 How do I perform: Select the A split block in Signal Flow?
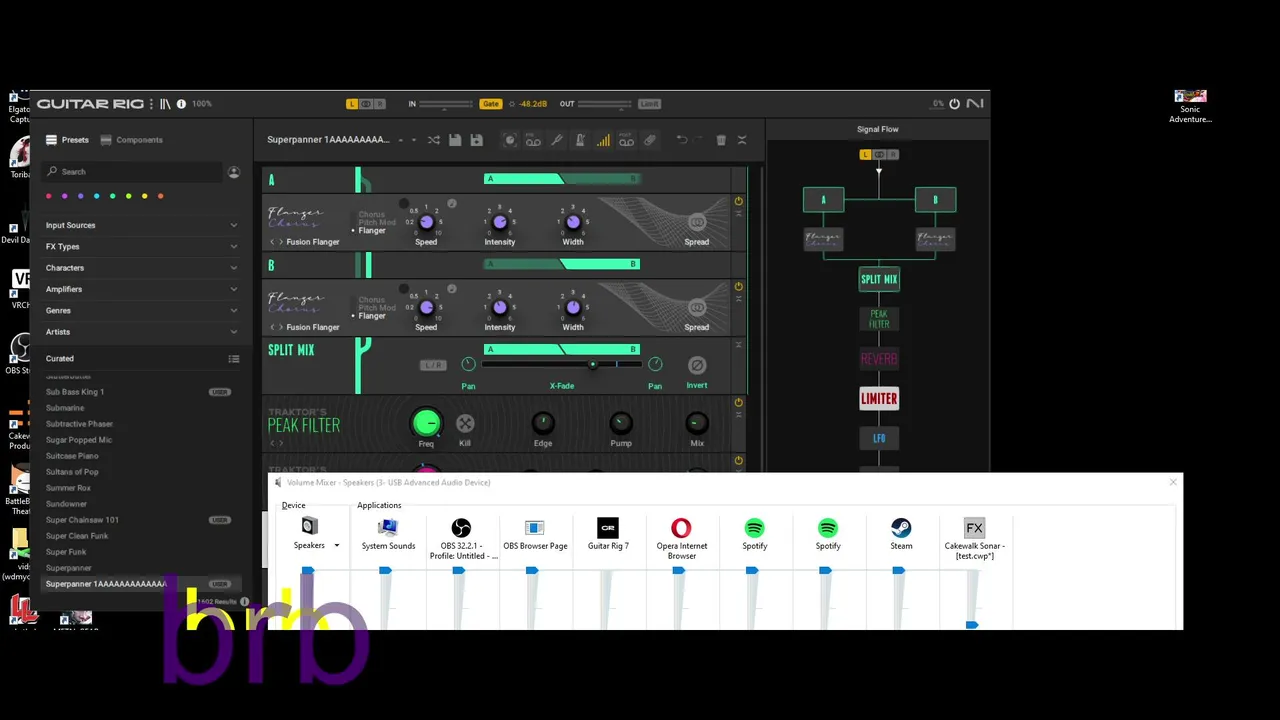(823, 200)
